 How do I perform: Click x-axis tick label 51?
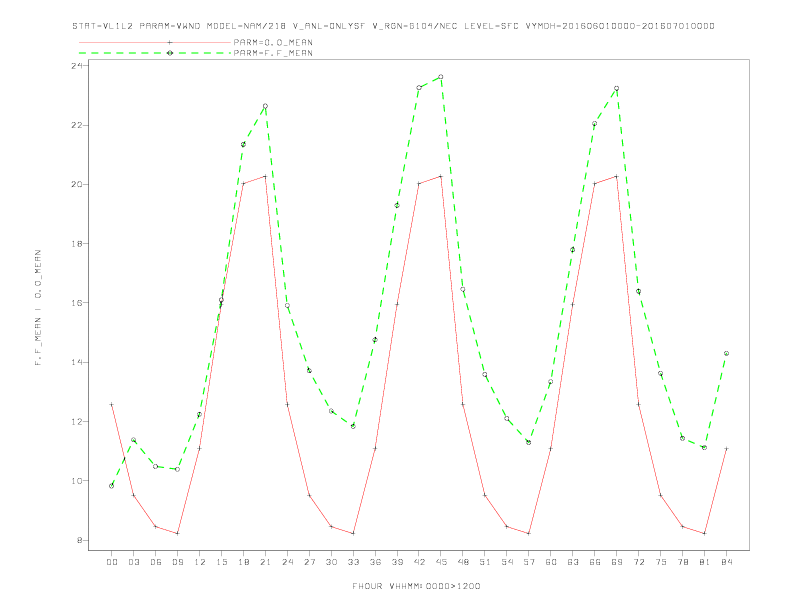click(x=485, y=562)
